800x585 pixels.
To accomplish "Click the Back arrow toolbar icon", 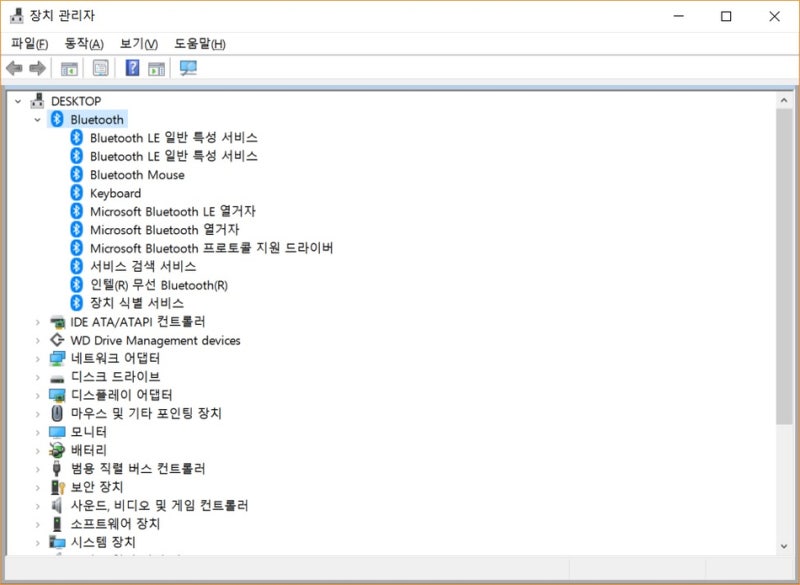I will [x=14, y=68].
